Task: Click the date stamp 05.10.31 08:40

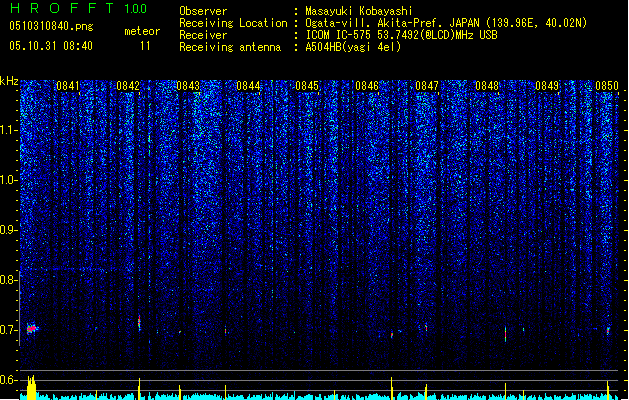Action: [51, 46]
